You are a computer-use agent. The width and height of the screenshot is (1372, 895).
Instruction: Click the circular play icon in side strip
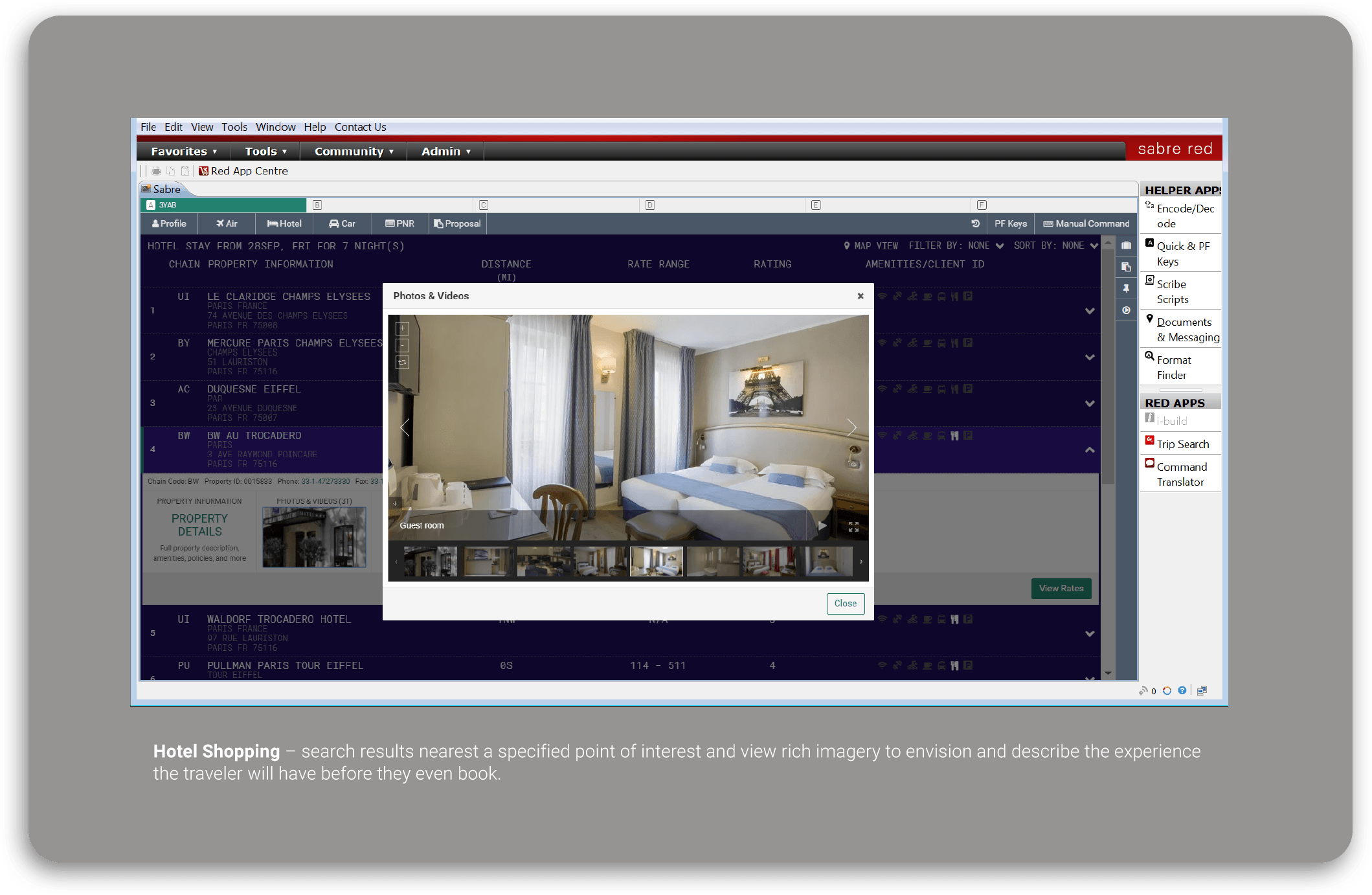1126,311
